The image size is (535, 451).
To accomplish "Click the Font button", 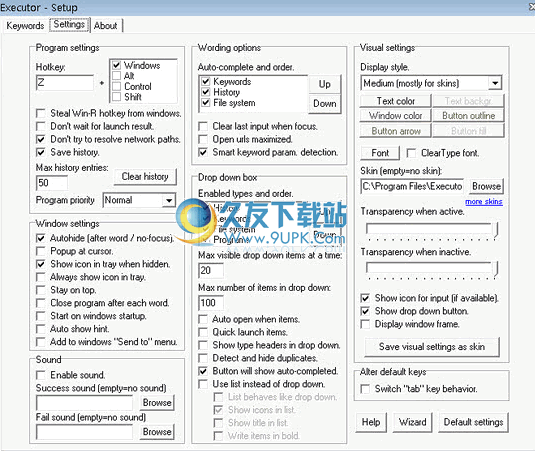I will pyautogui.click(x=380, y=153).
